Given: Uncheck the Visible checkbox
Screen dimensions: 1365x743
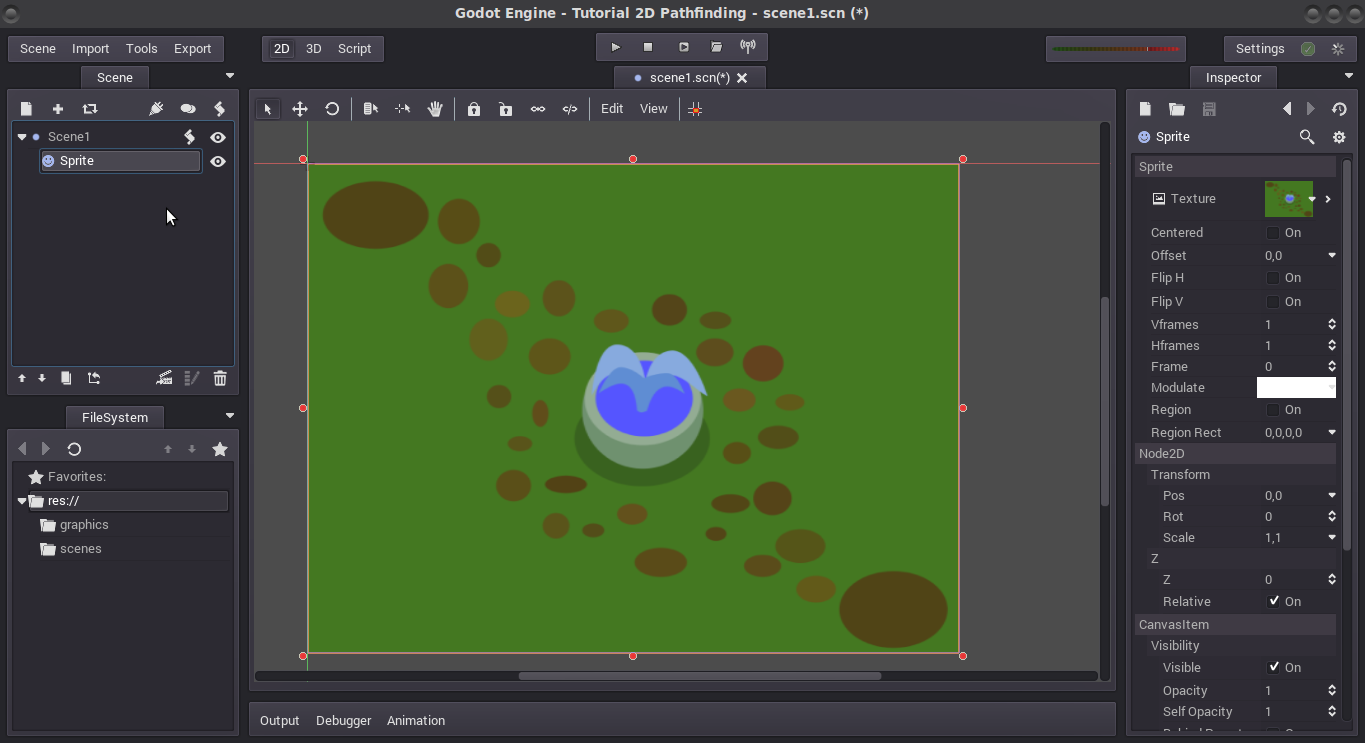Looking at the screenshot, I should tap(1273, 668).
